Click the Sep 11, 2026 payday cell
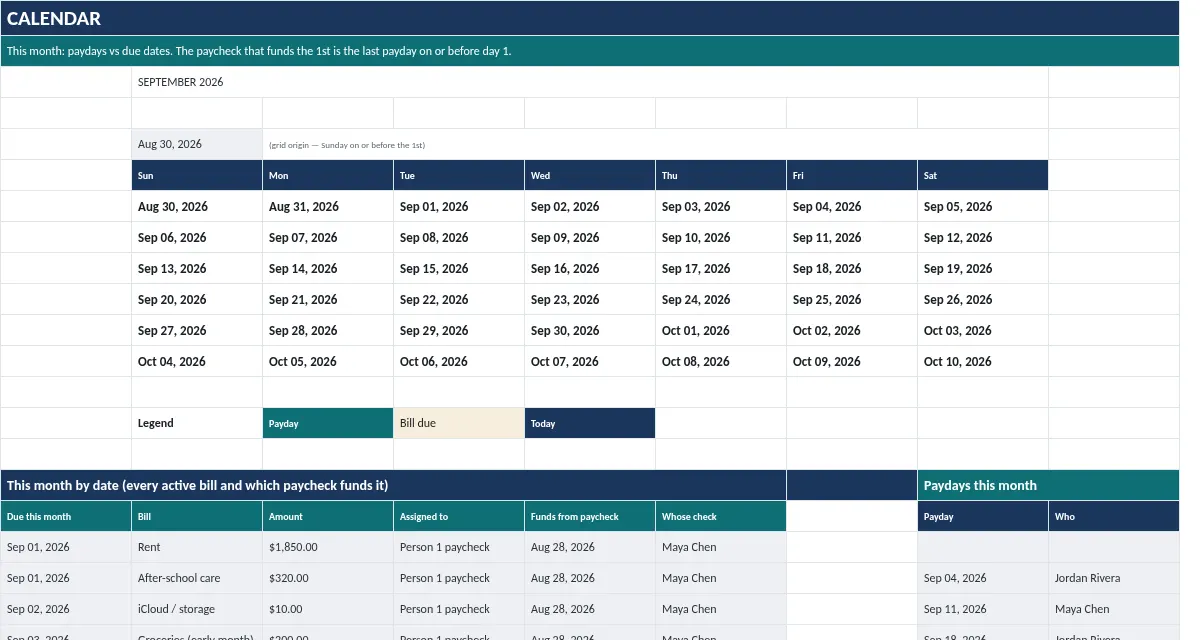This screenshot has height=640, width=1200. click(983, 609)
